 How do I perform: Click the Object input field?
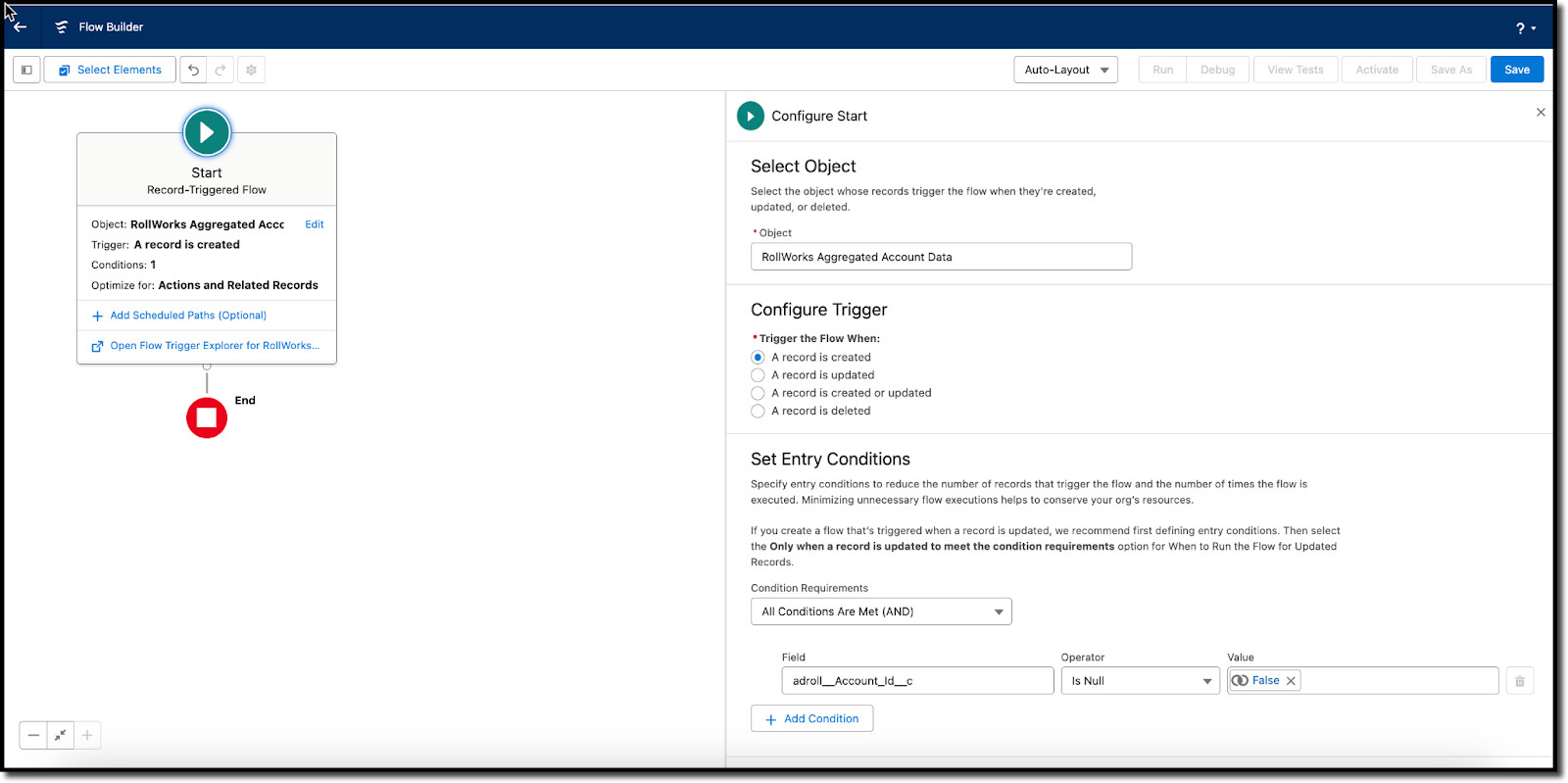941,257
